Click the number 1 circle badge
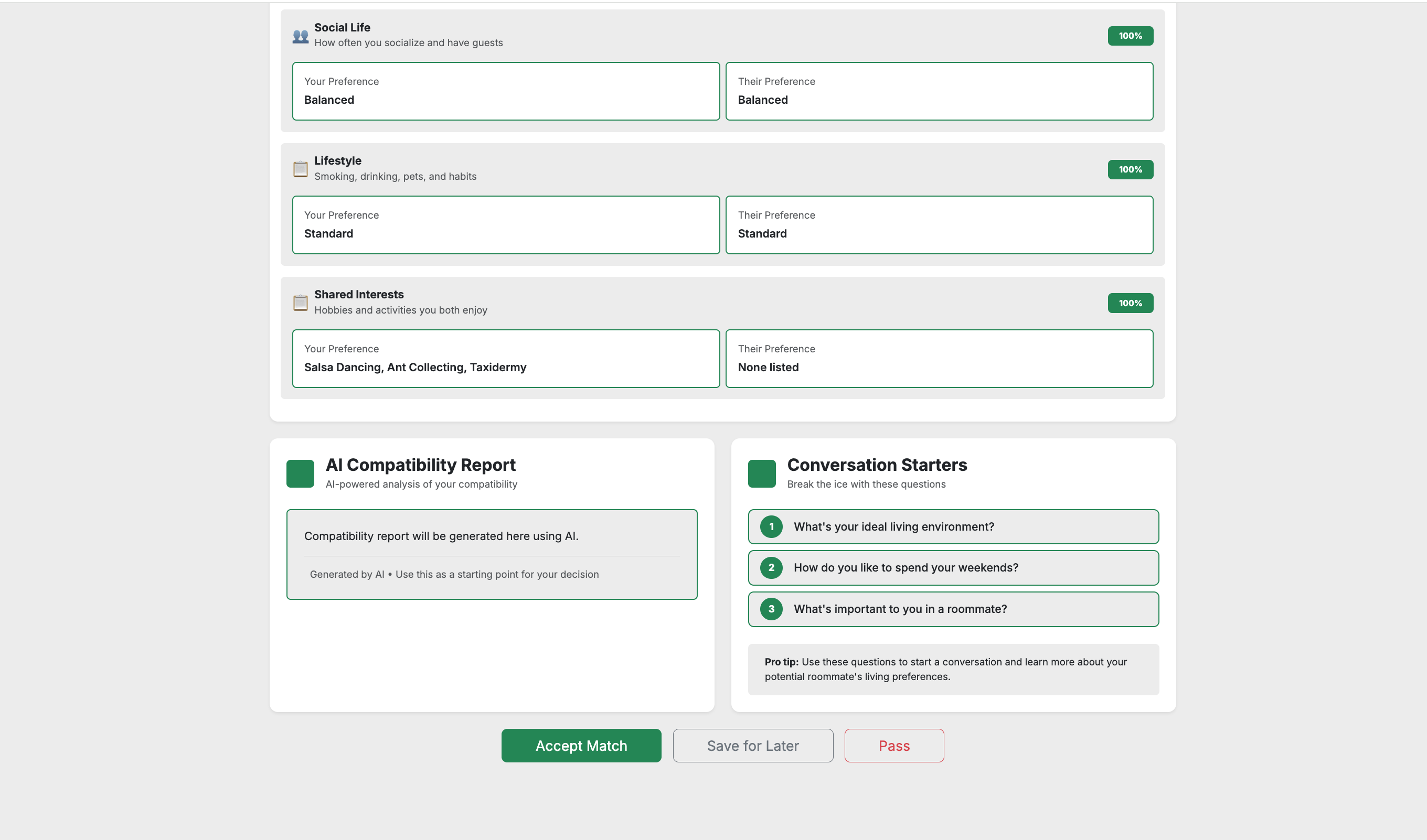This screenshot has height=840, width=1427. 771,526
